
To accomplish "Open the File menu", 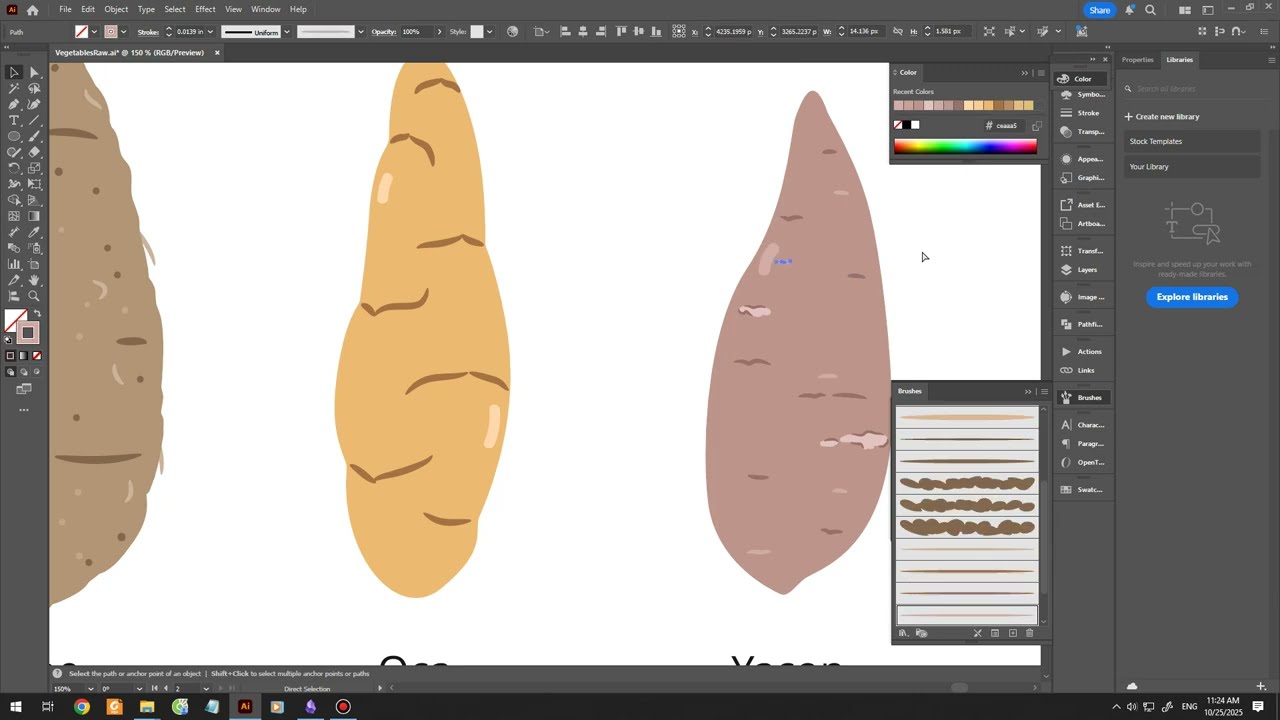I will [x=65, y=9].
